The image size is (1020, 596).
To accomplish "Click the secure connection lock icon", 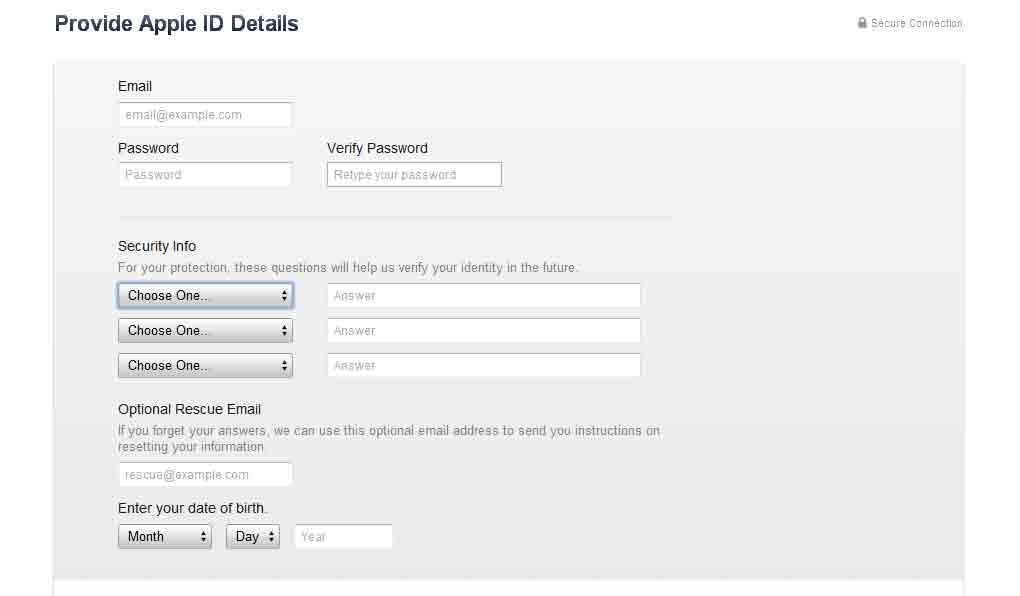I will [862, 23].
